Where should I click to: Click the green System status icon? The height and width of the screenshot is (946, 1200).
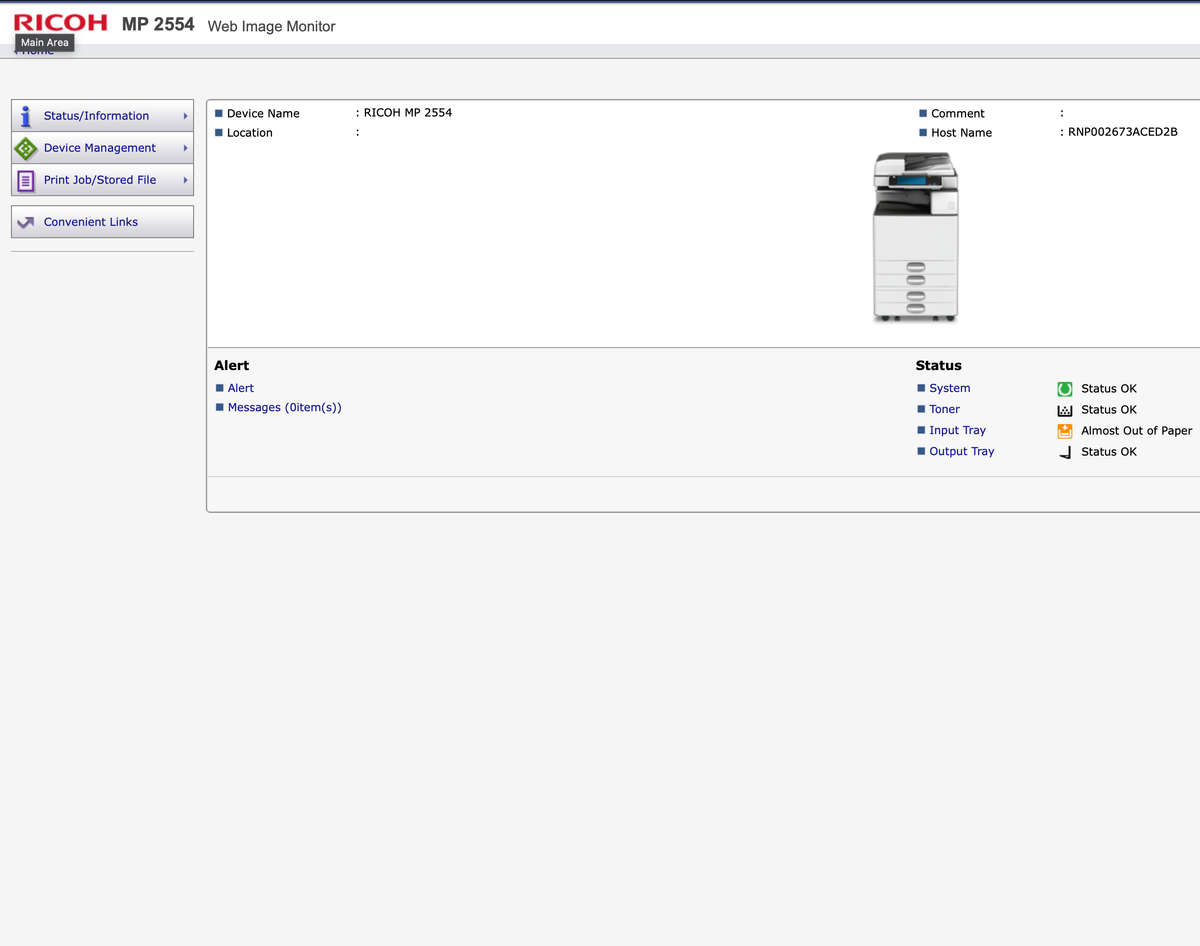(1064, 389)
